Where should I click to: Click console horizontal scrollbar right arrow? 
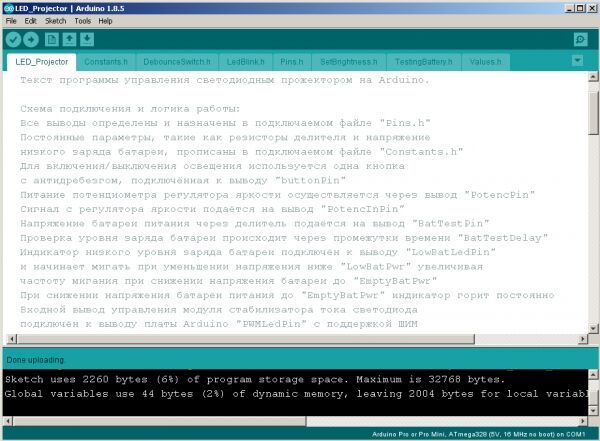coord(583,421)
